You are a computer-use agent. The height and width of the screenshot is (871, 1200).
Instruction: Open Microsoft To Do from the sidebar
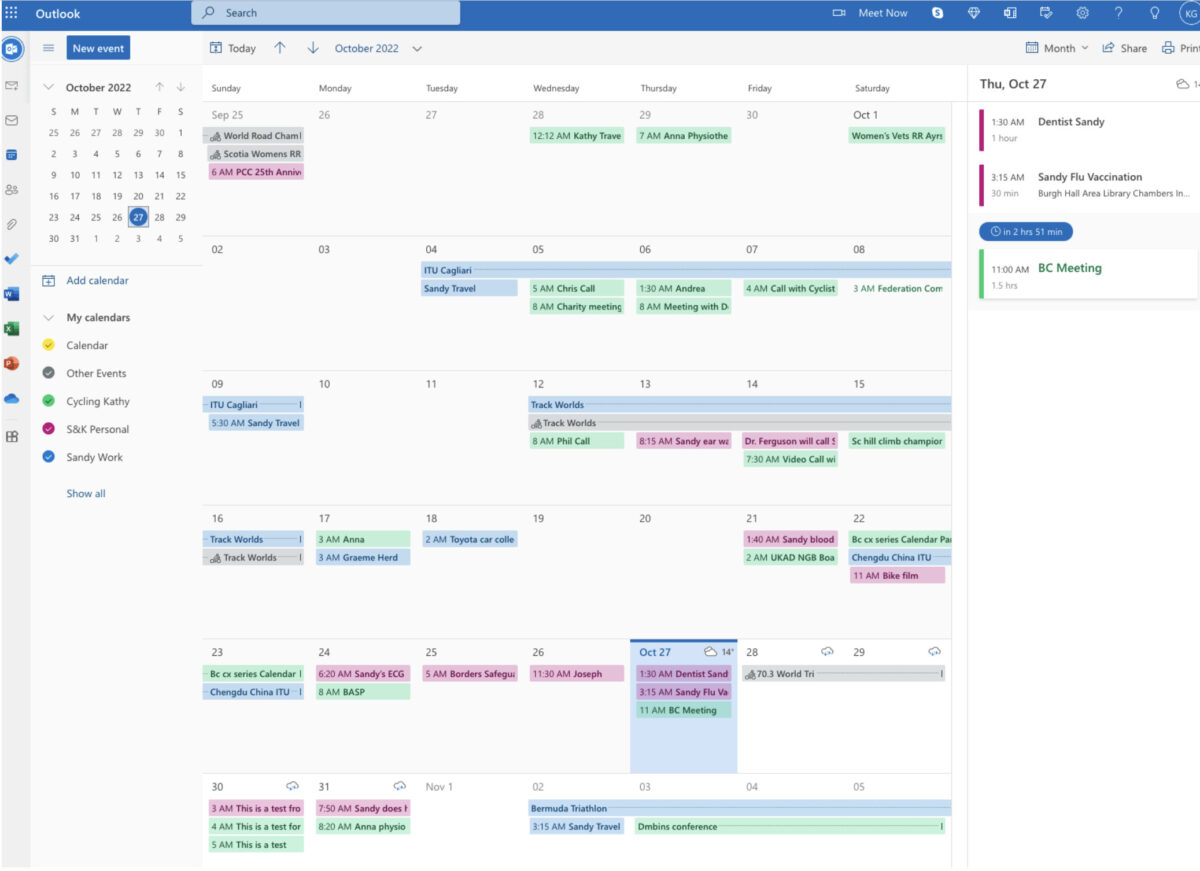pyautogui.click(x=13, y=259)
